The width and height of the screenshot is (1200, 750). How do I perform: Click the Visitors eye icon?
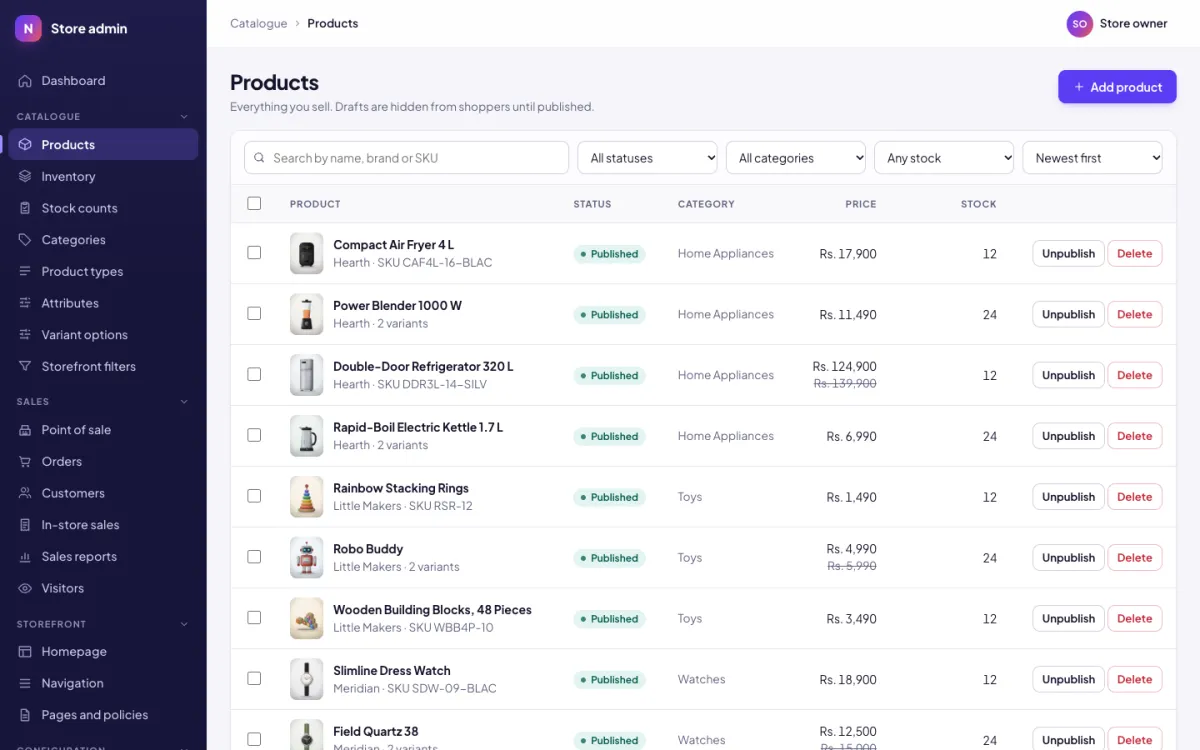[25, 588]
